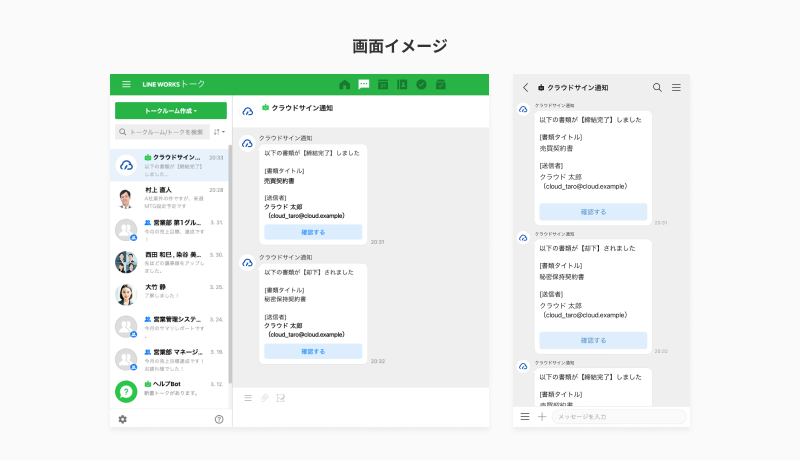Open the 営業管理システム chat room
The image size is (800, 460).
pyautogui.click(x=169, y=327)
